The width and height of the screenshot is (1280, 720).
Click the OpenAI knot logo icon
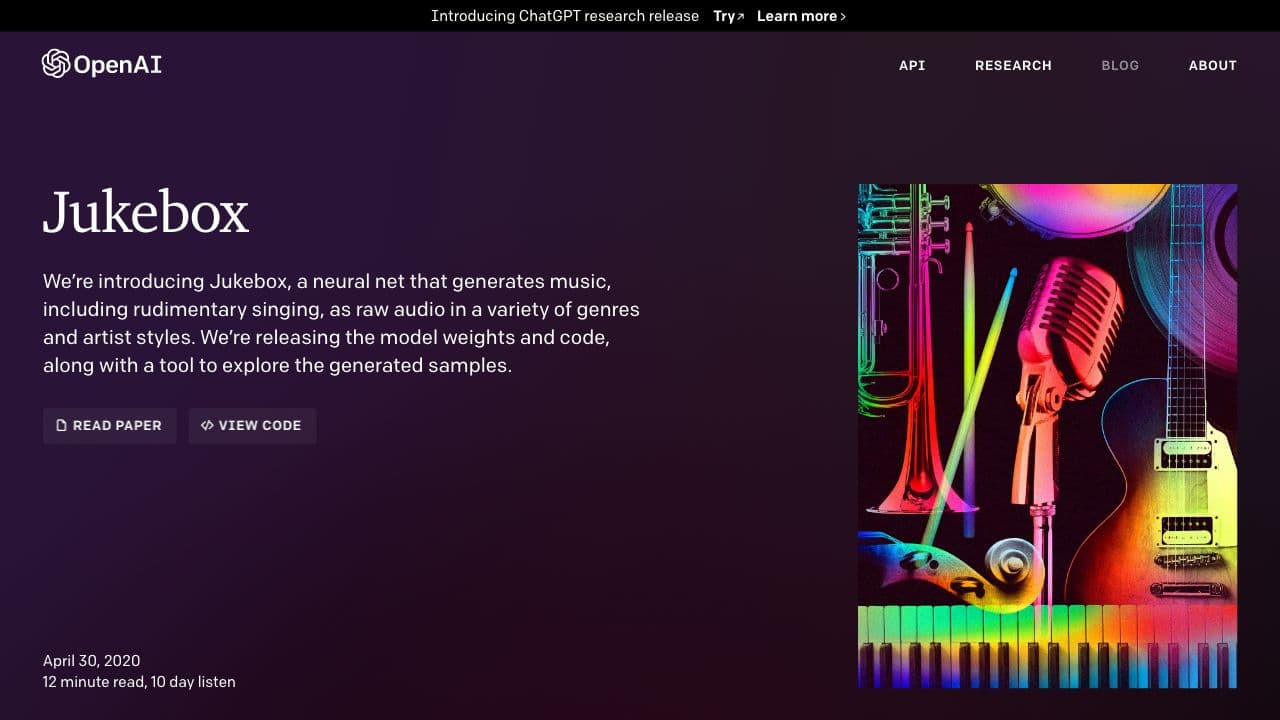tap(56, 64)
